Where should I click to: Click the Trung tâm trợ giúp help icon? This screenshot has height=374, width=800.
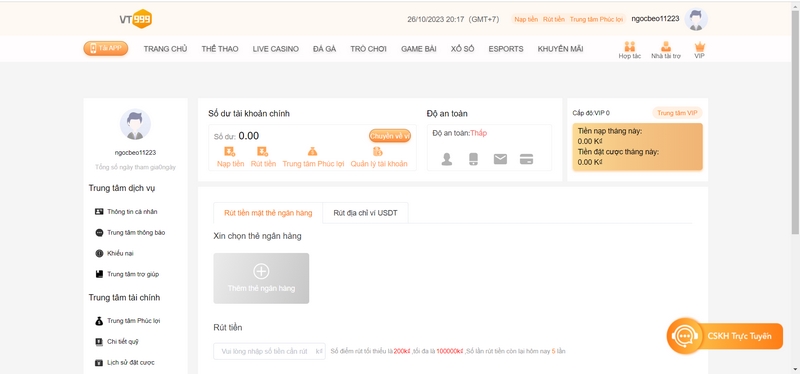click(x=99, y=274)
